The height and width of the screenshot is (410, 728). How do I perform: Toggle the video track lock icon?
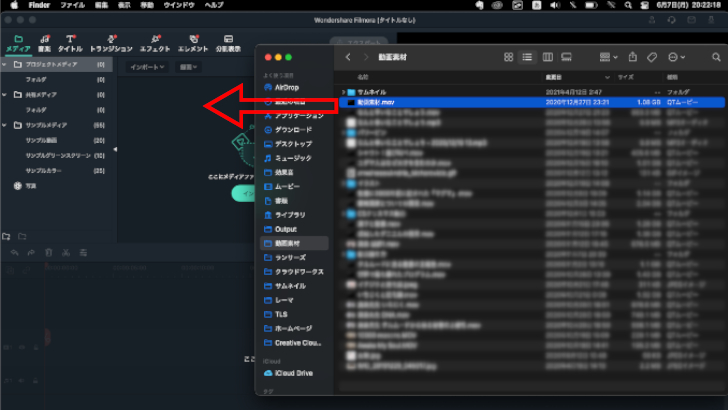(35, 347)
